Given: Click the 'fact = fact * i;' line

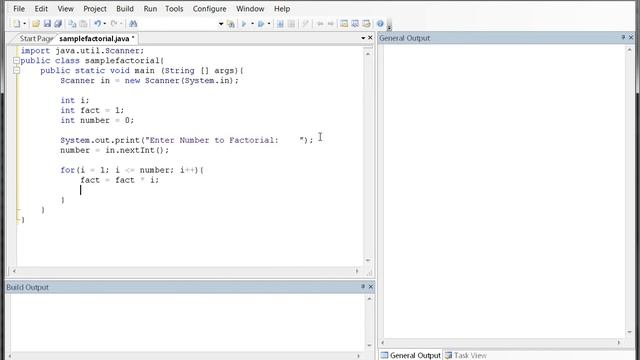Looking at the screenshot, I should 120,180.
